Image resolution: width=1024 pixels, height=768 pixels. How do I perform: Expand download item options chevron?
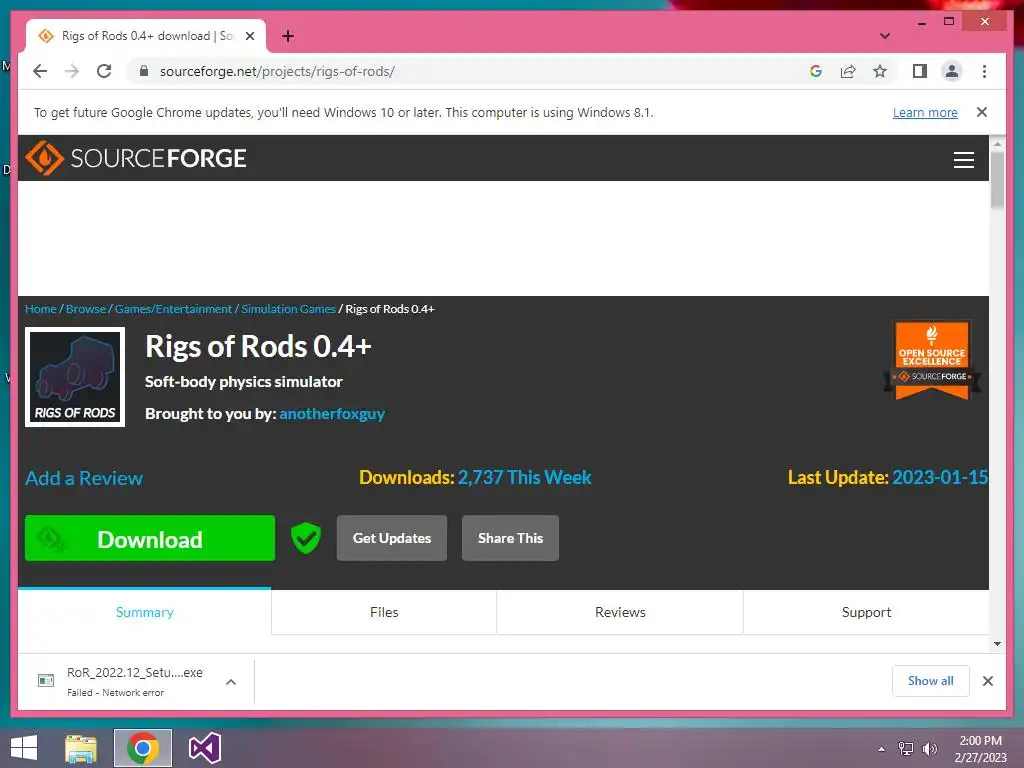[231, 682]
